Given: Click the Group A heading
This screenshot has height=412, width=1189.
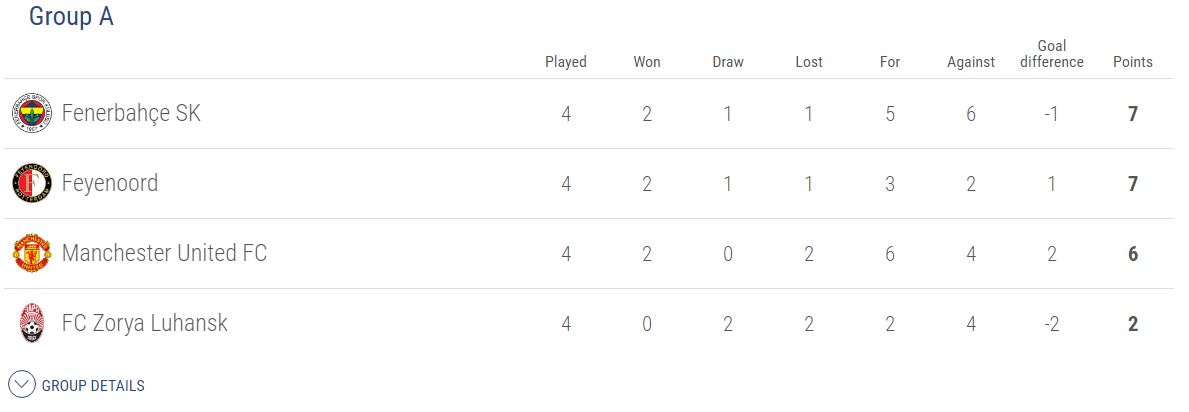Looking at the screenshot, I should tap(71, 17).
